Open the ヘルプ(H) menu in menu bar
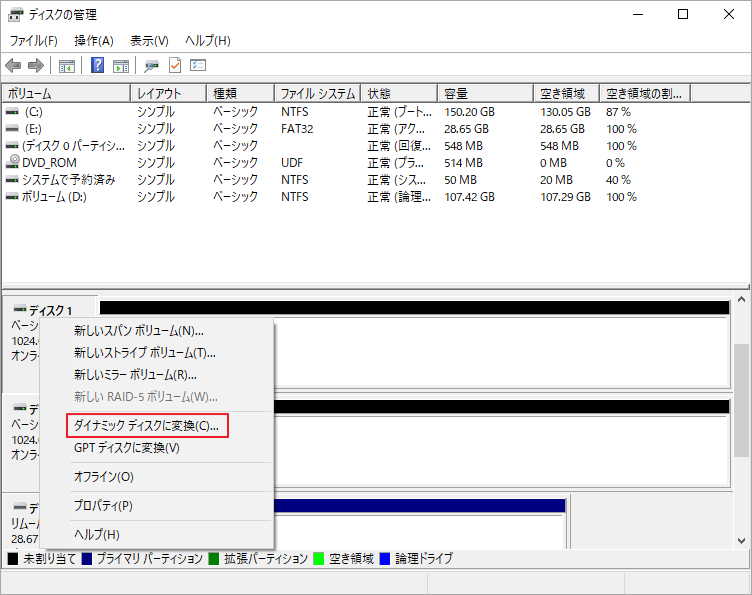Image resolution: width=752 pixels, height=595 pixels. point(208,41)
